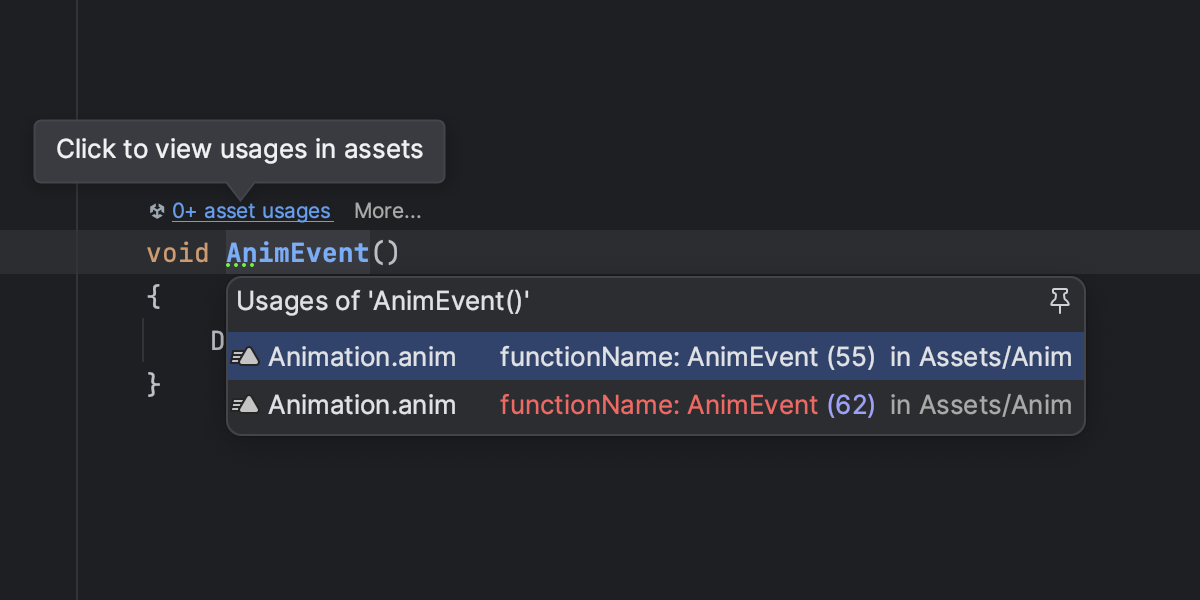The image size is (1200, 600).
Task: Click the opening curly brace of the method
Action: click(x=154, y=297)
